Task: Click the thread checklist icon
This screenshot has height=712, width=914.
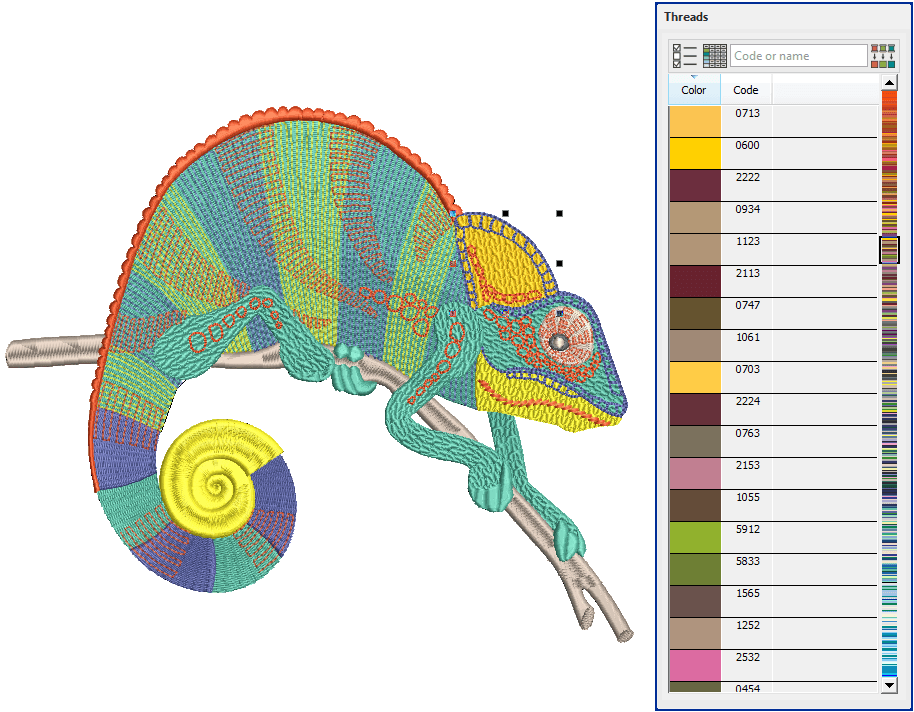Action: click(685, 56)
